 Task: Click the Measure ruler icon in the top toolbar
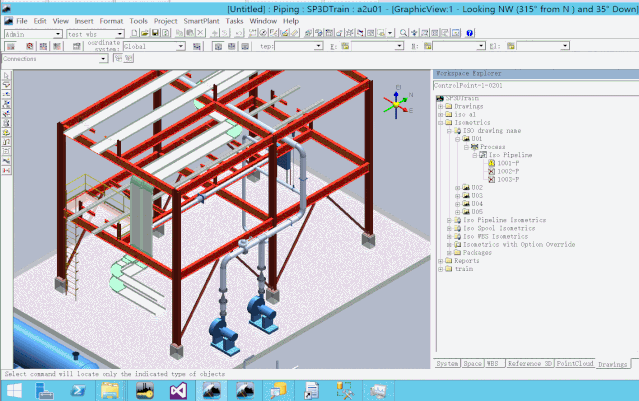(295, 33)
